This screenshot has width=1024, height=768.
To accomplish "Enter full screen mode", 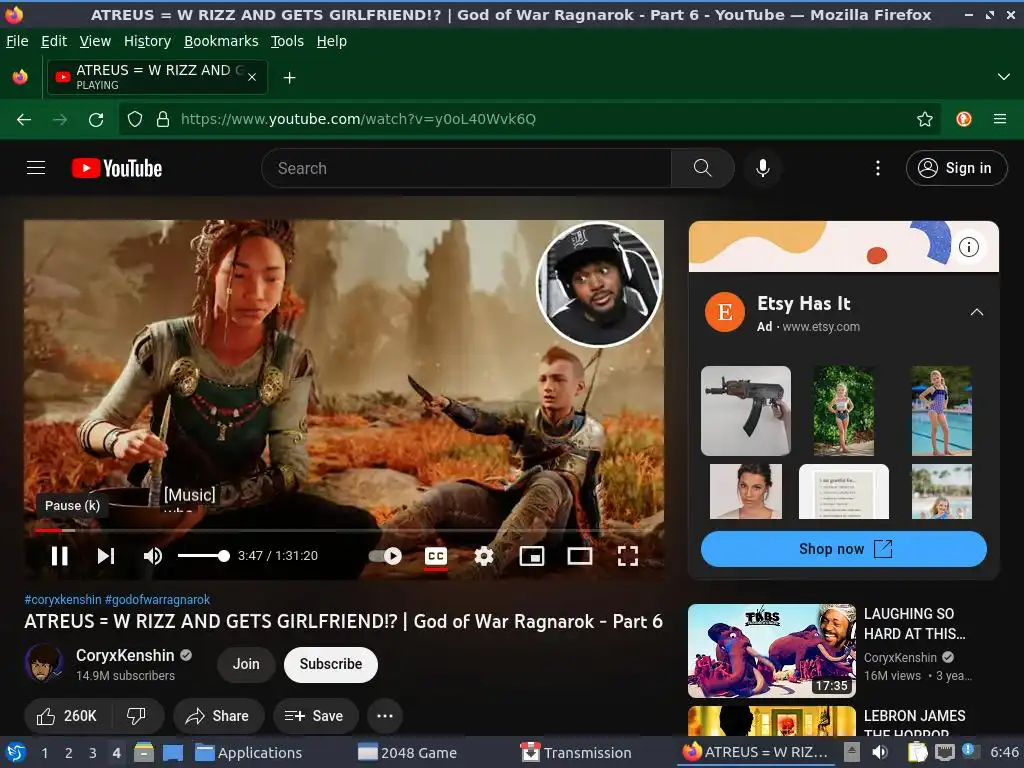I will pos(628,556).
